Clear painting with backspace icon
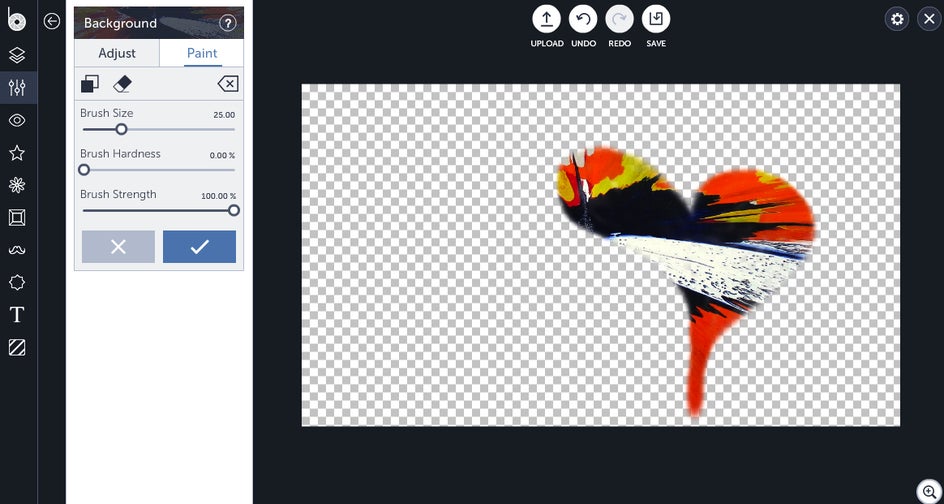This screenshot has height=504, width=944. (228, 84)
